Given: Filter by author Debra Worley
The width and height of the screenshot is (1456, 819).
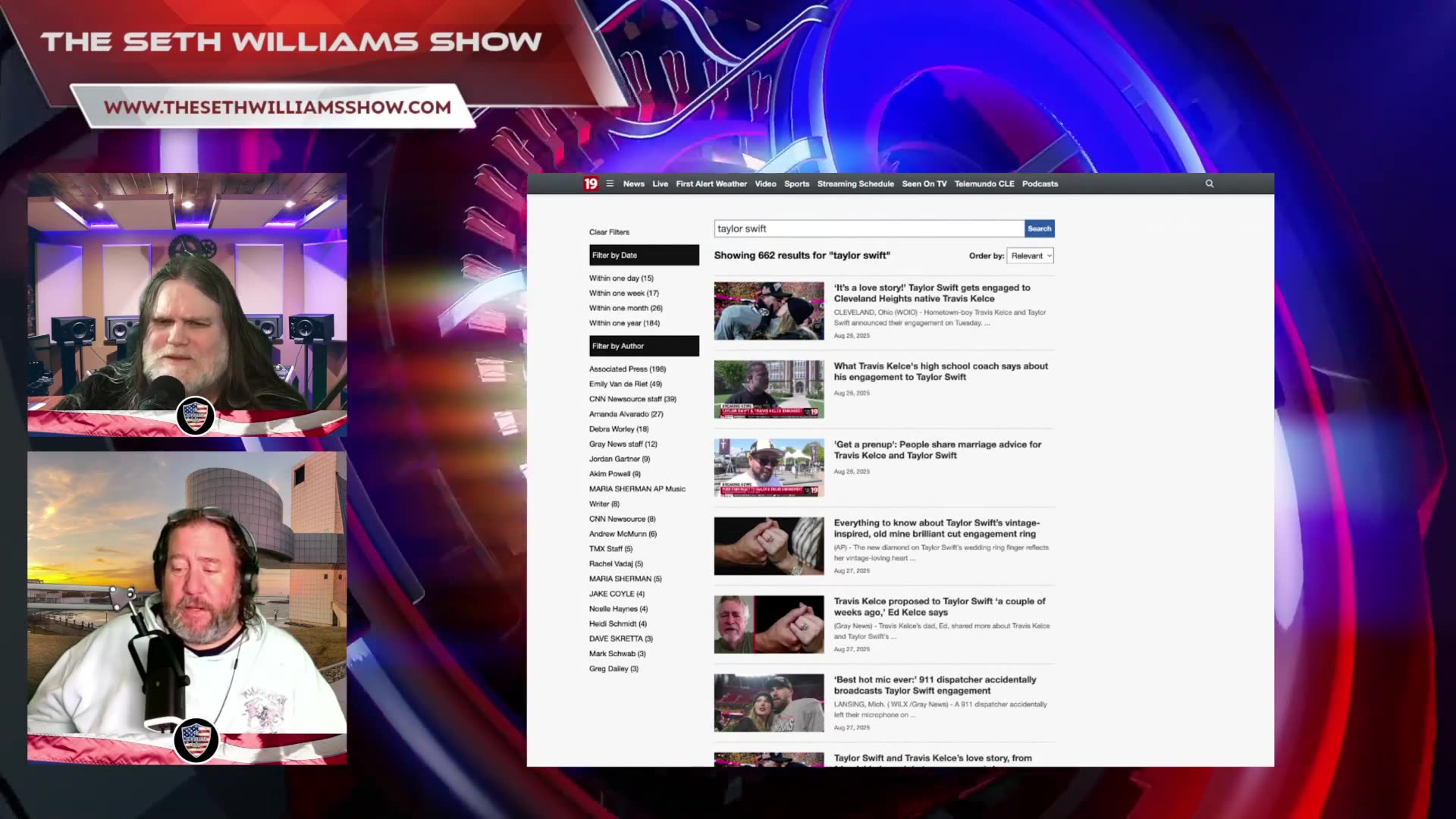Looking at the screenshot, I should [x=619, y=429].
